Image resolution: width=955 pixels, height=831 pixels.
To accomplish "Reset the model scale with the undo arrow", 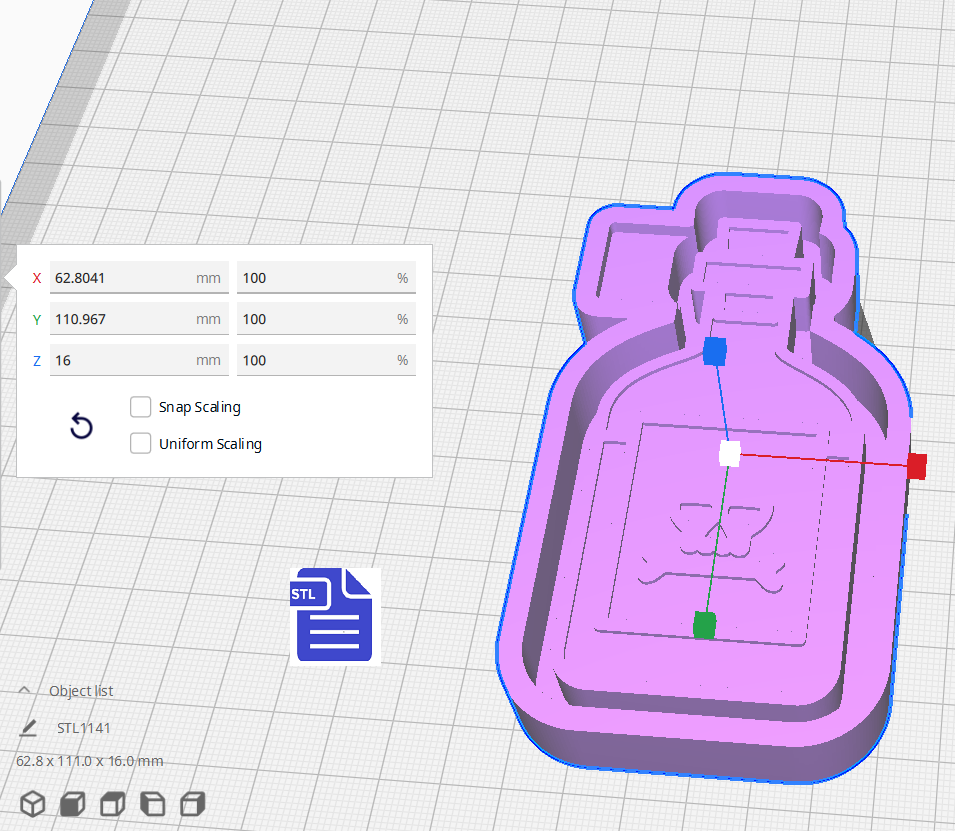I will [x=80, y=426].
